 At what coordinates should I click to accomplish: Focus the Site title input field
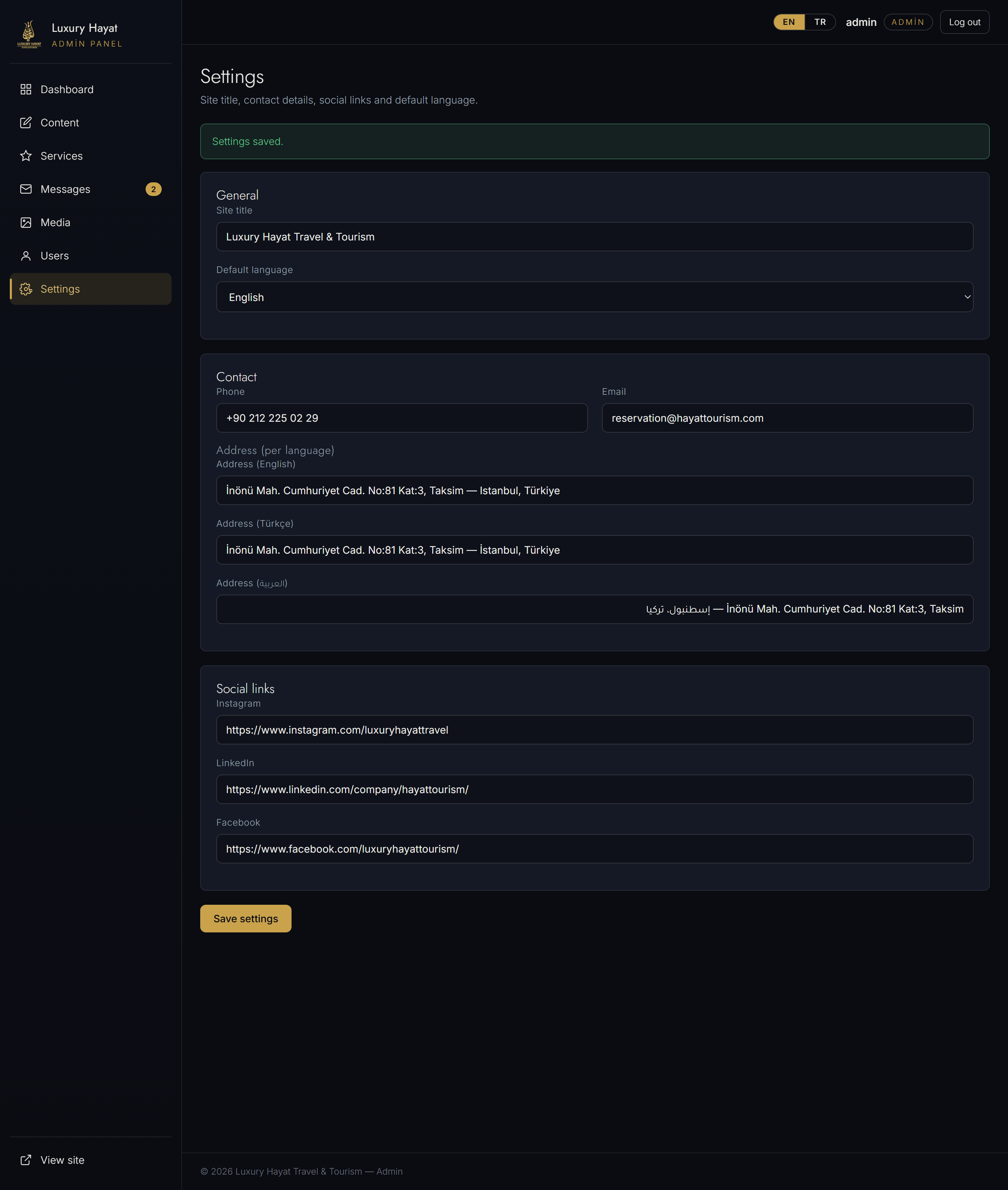point(594,237)
